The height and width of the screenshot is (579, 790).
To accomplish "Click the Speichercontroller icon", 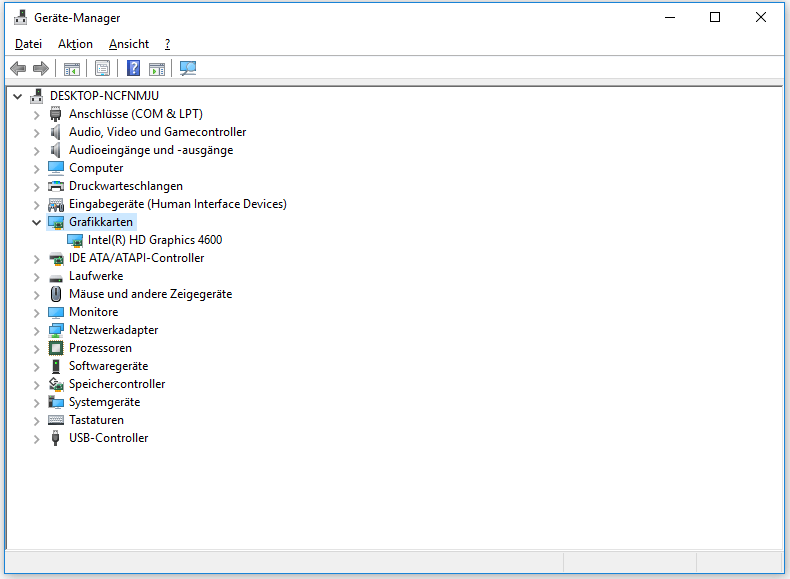I will (56, 384).
